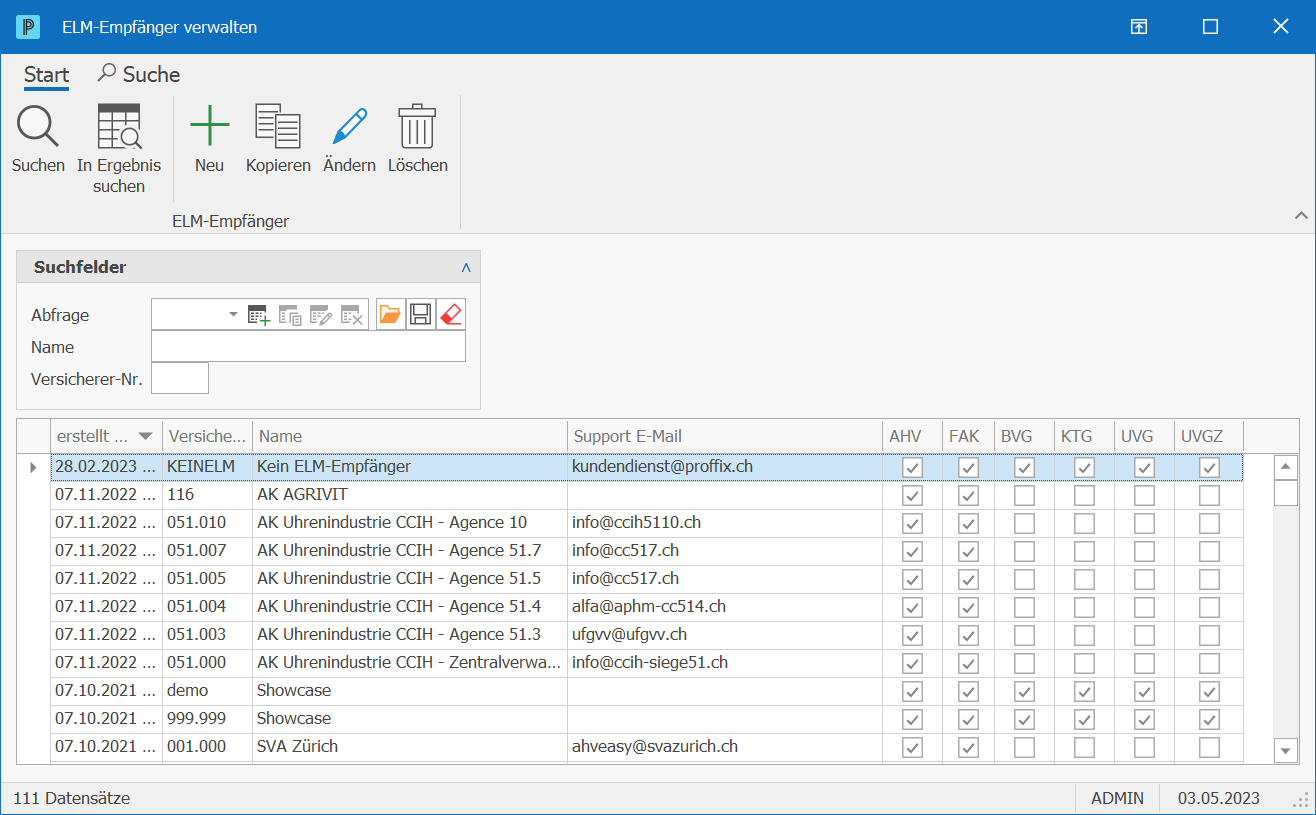Click the edit query icon beside Abfrage

click(320, 315)
